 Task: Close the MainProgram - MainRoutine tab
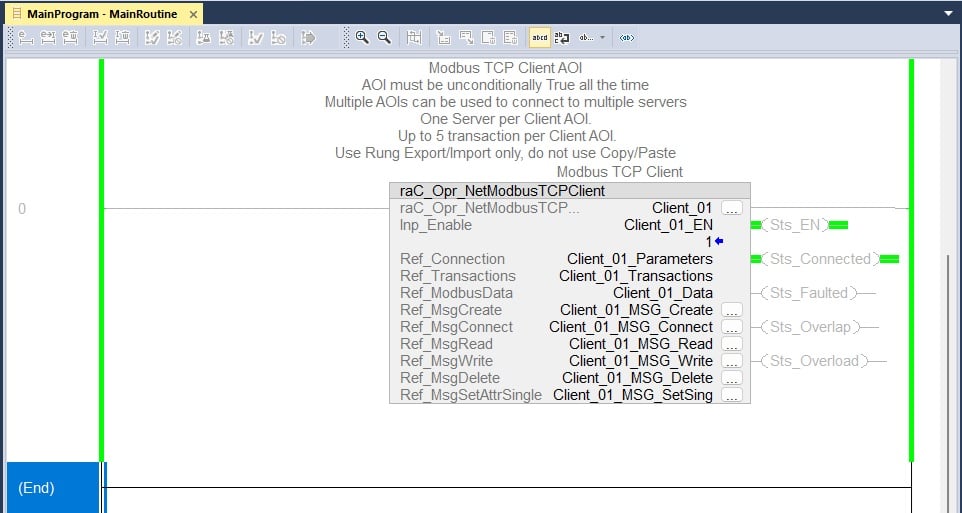point(193,14)
